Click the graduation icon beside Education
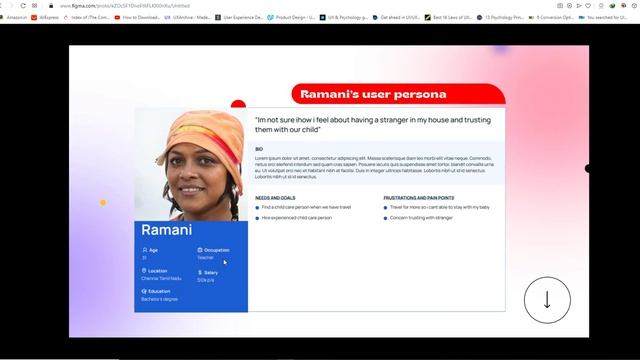The image size is (640, 360). (144, 291)
